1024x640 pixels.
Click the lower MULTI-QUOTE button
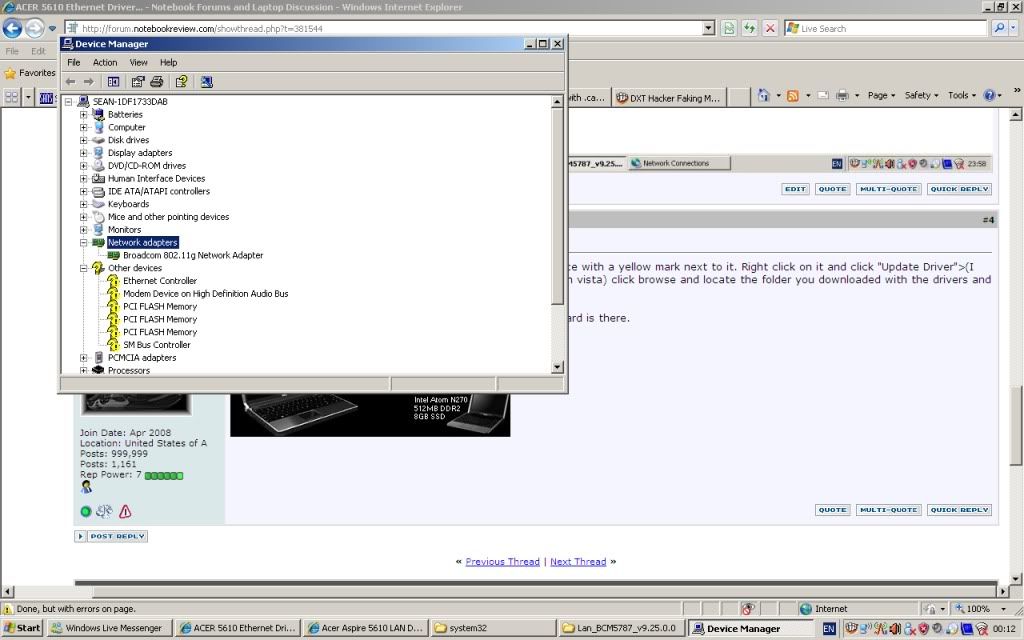pos(888,509)
